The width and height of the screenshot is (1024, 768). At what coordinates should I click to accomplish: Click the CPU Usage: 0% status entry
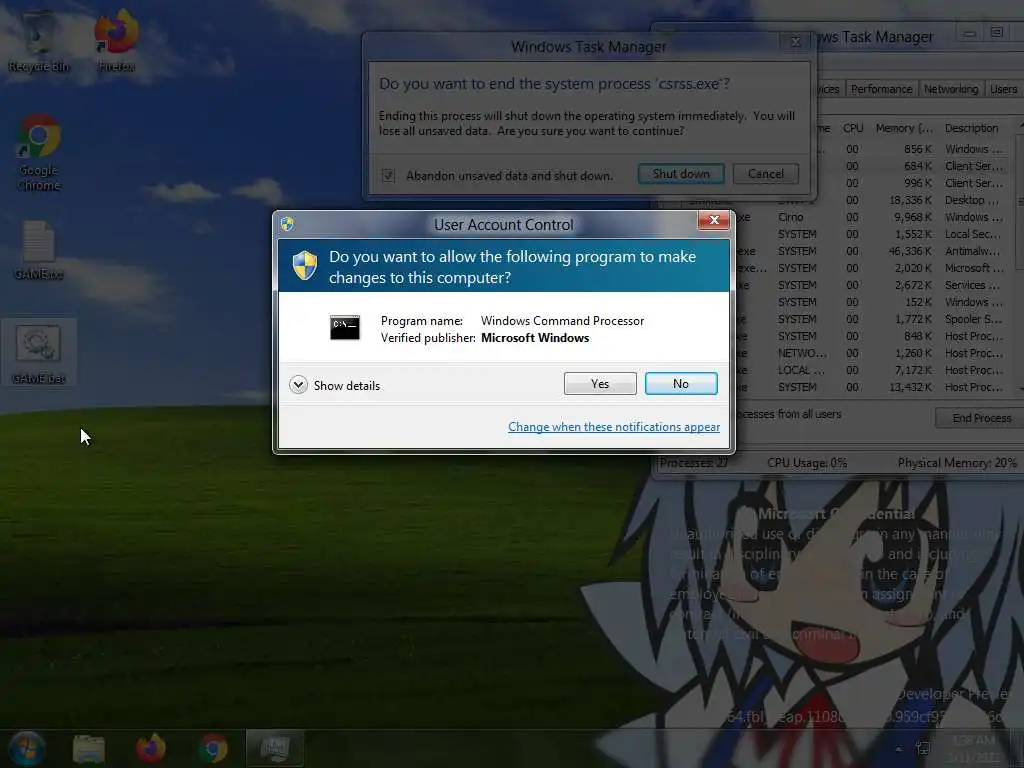807,462
